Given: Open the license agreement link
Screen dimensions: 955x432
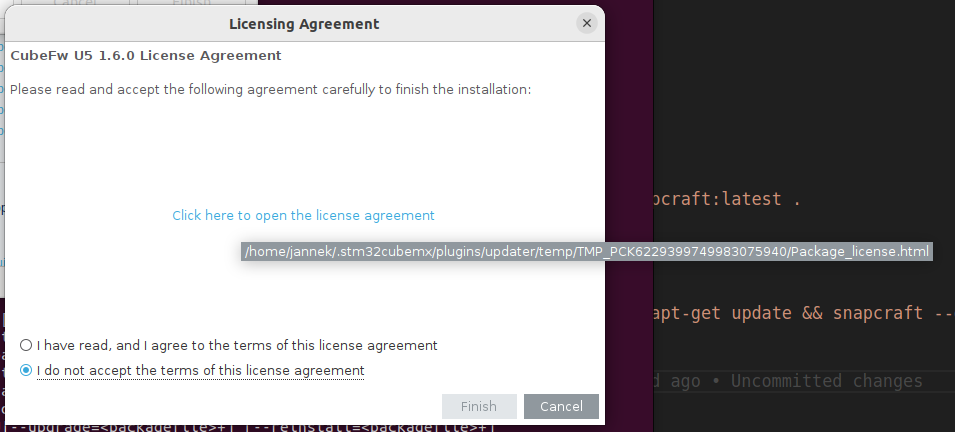Looking at the screenshot, I should coord(303,215).
